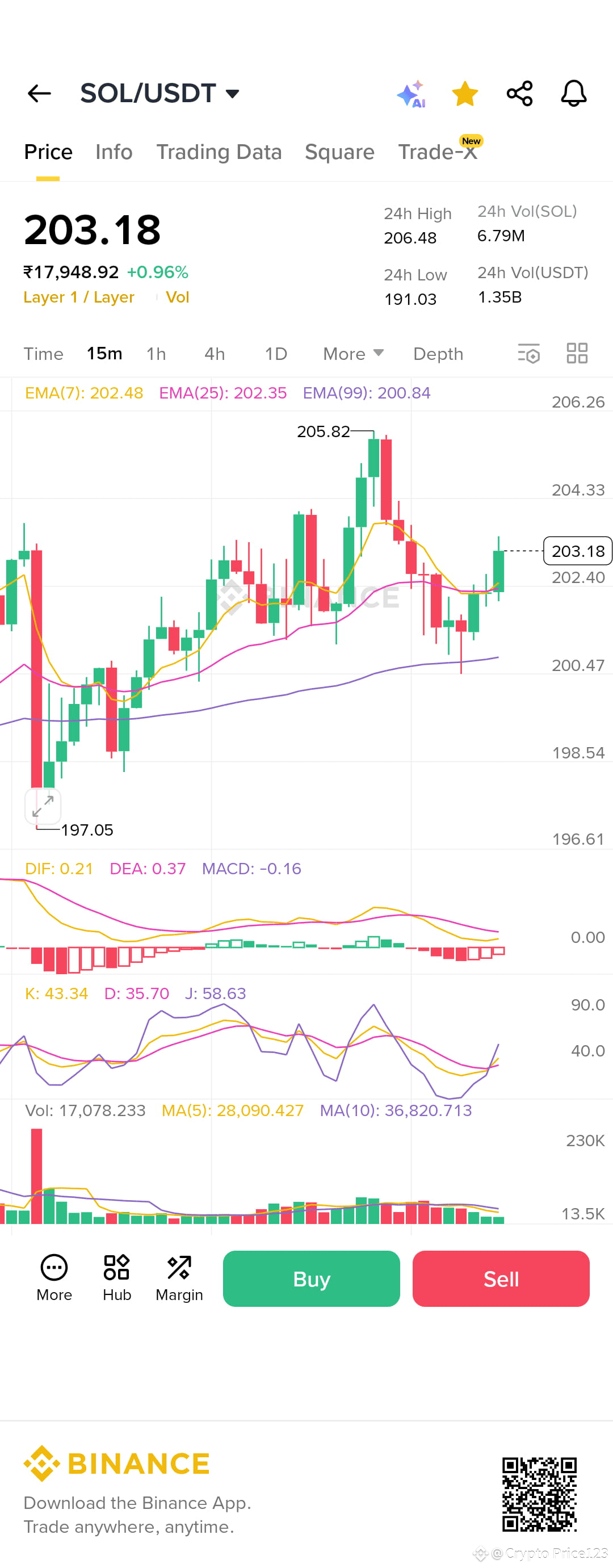613x1568 pixels.
Task: Select the 15m interval
Action: [104, 354]
